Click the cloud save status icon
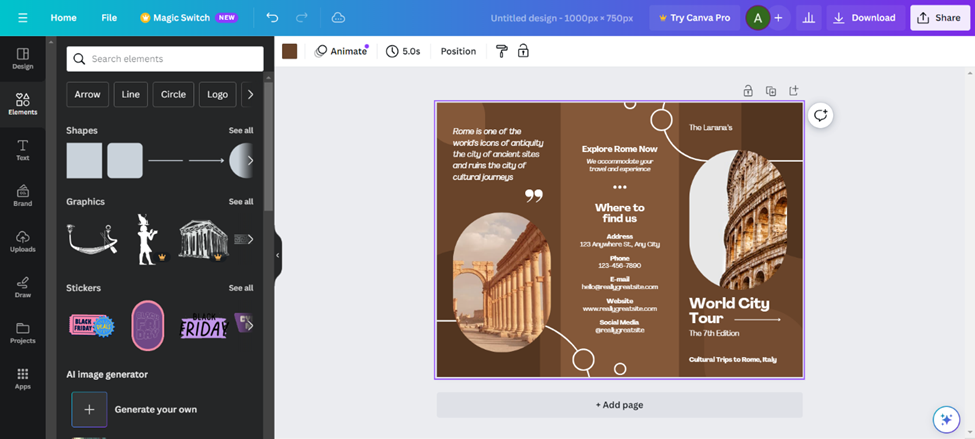The height and width of the screenshot is (439, 975). click(338, 17)
